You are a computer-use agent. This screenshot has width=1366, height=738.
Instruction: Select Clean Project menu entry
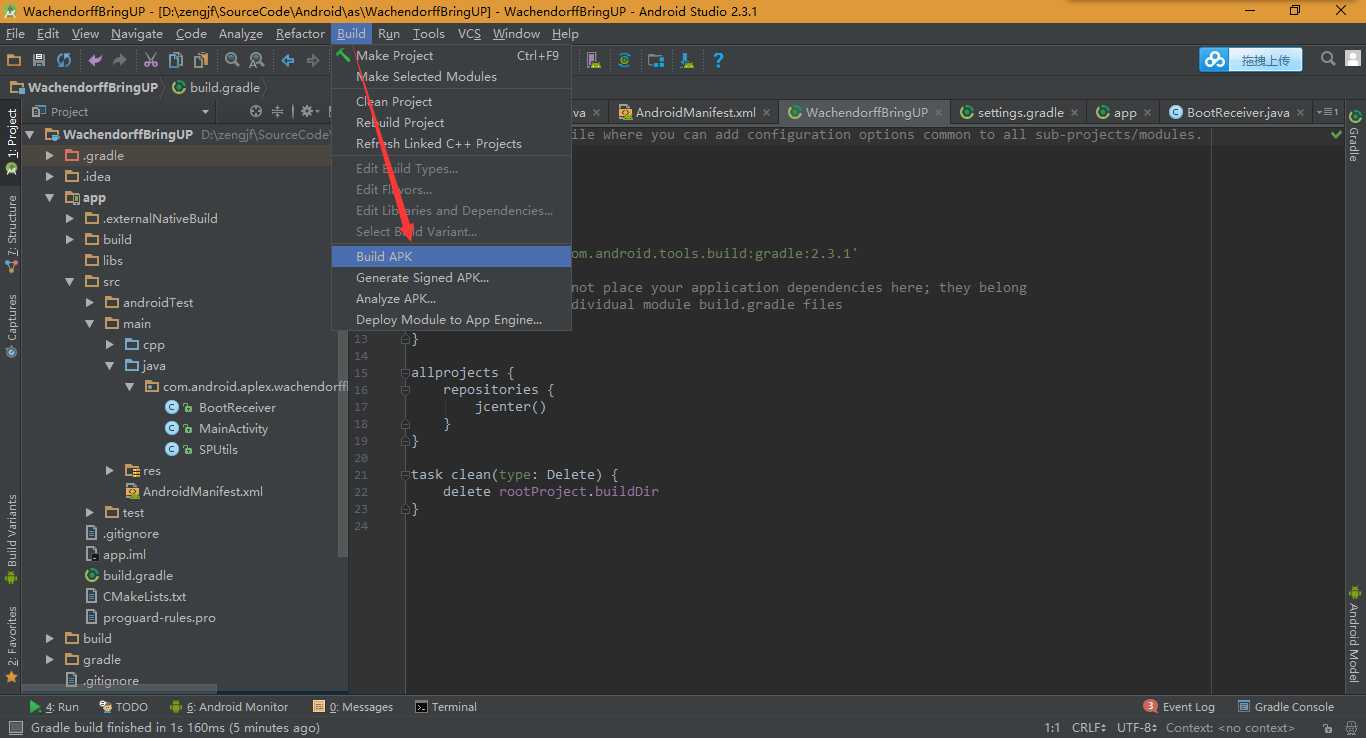[451, 101]
